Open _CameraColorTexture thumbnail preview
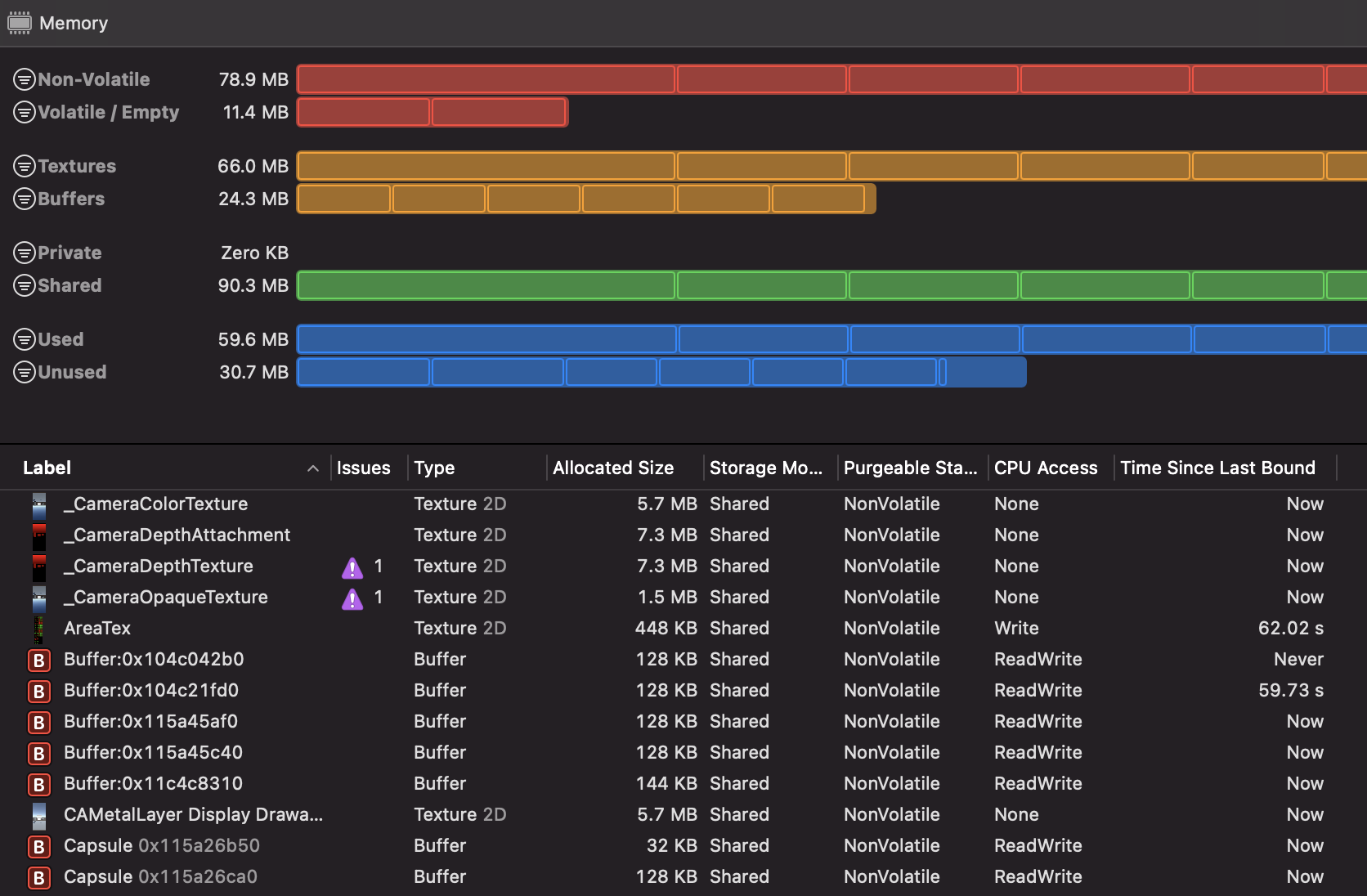The width and height of the screenshot is (1367, 896). 38,504
